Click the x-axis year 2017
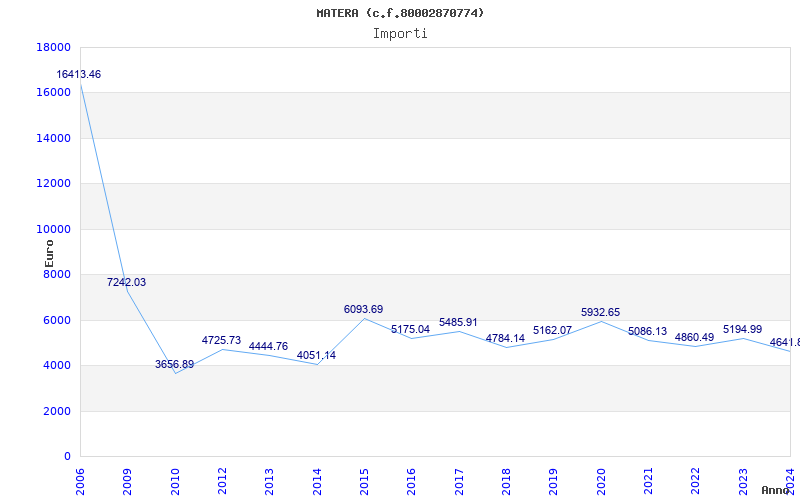 (x=459, y=482)
